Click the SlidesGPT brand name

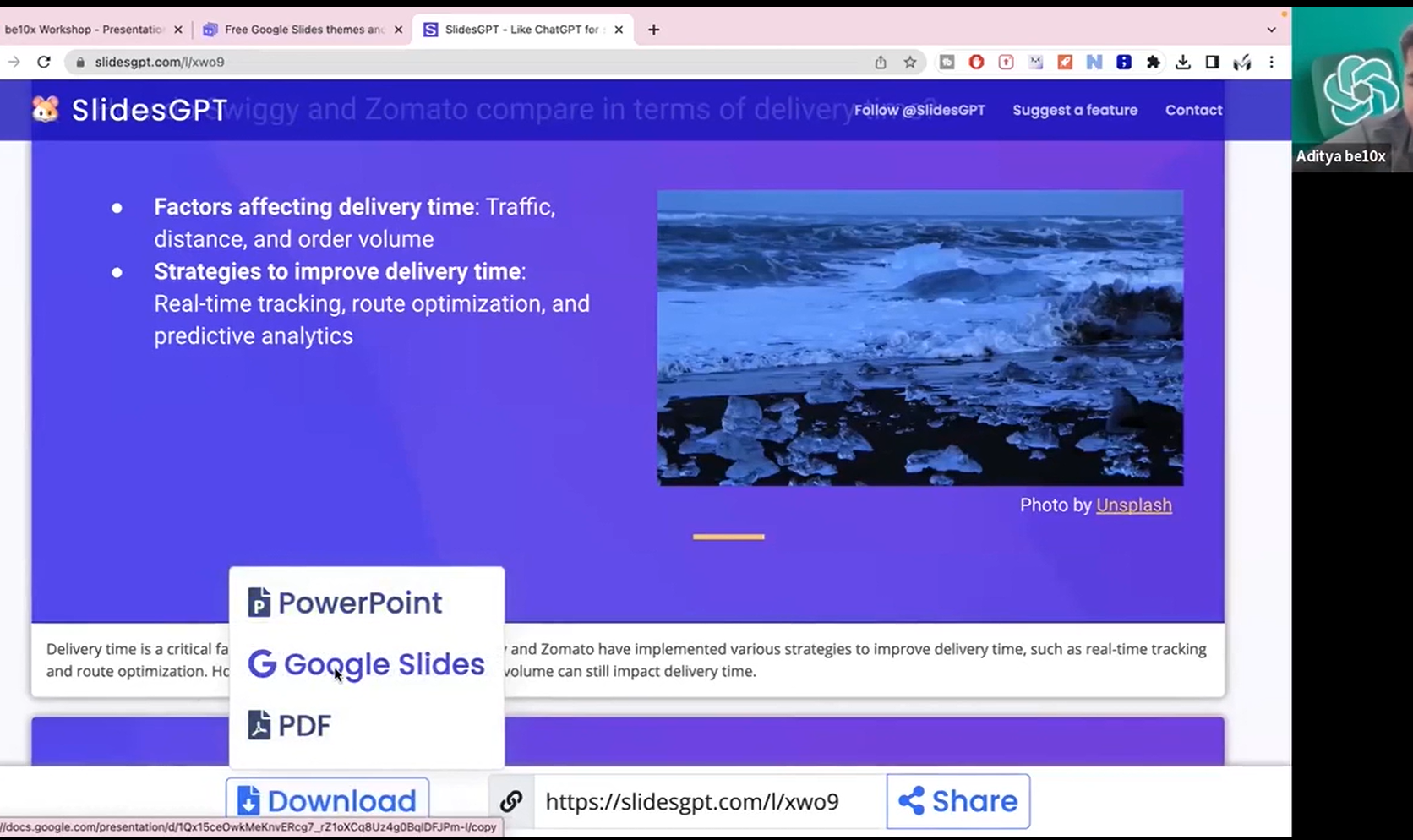click(150, 110)
